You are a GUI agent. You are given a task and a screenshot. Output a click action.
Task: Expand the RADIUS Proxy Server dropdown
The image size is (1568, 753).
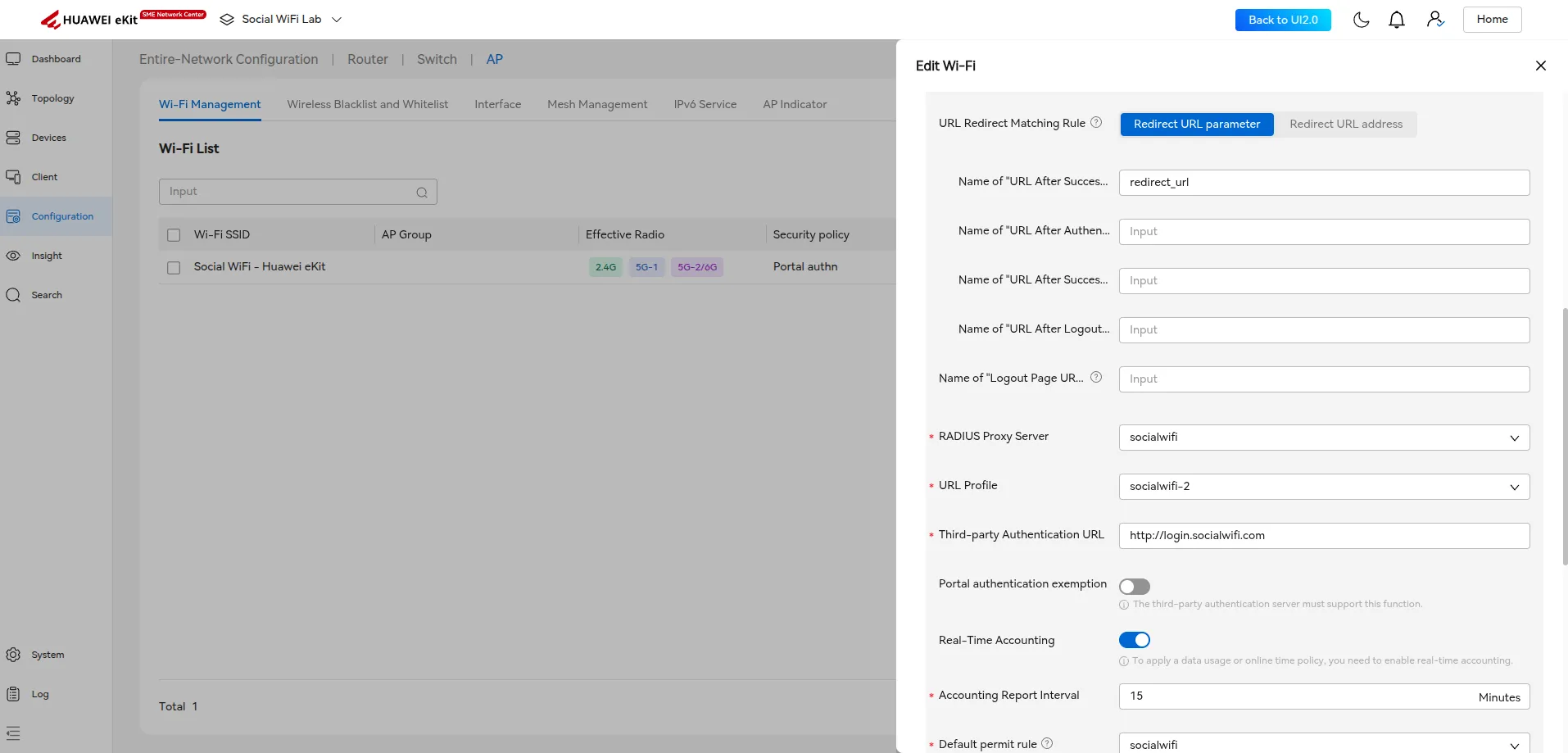[1324, 438]
